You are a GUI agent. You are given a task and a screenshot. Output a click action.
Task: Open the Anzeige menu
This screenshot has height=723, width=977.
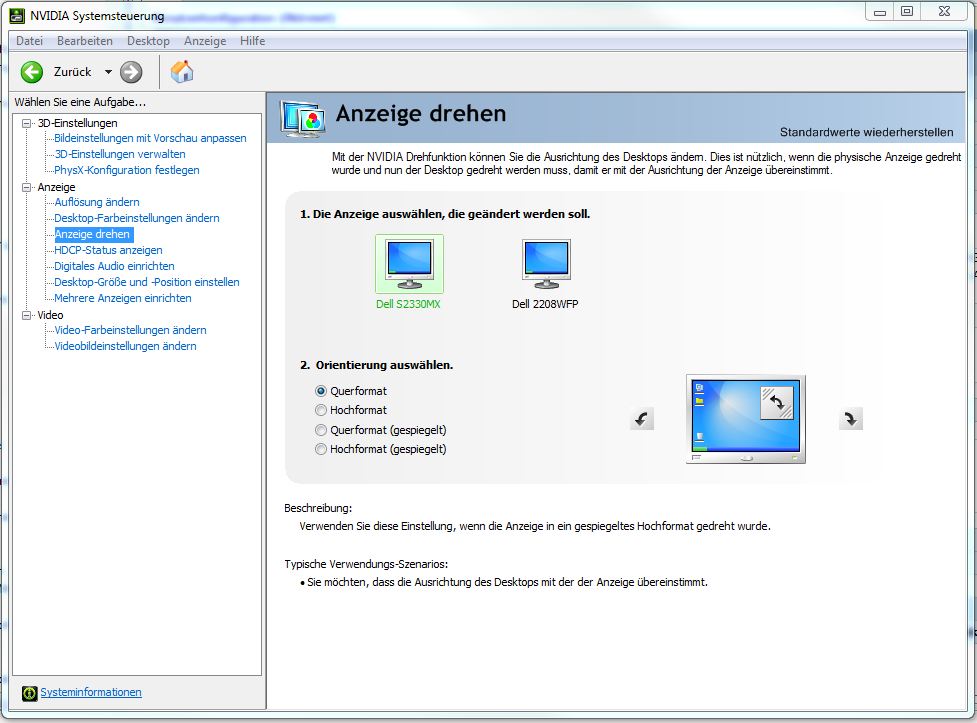(205, 41)
